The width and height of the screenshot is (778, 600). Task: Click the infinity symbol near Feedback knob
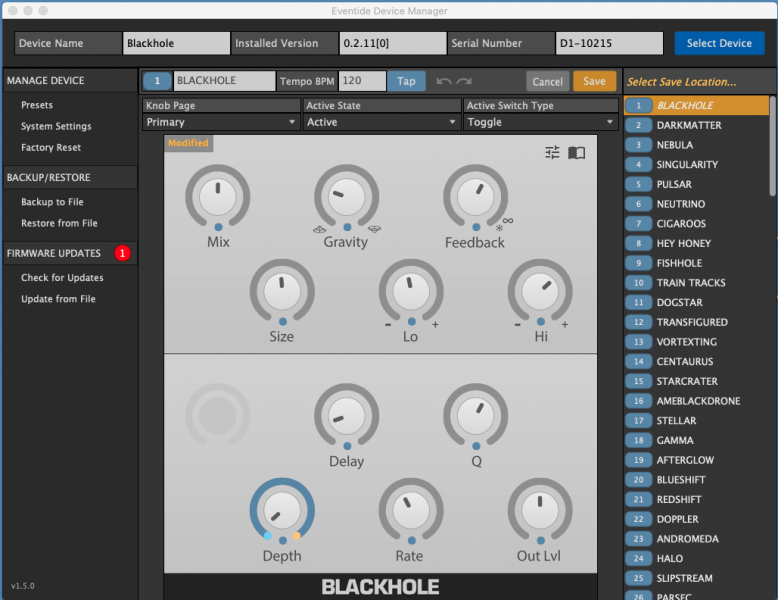[x=508, y=220]
